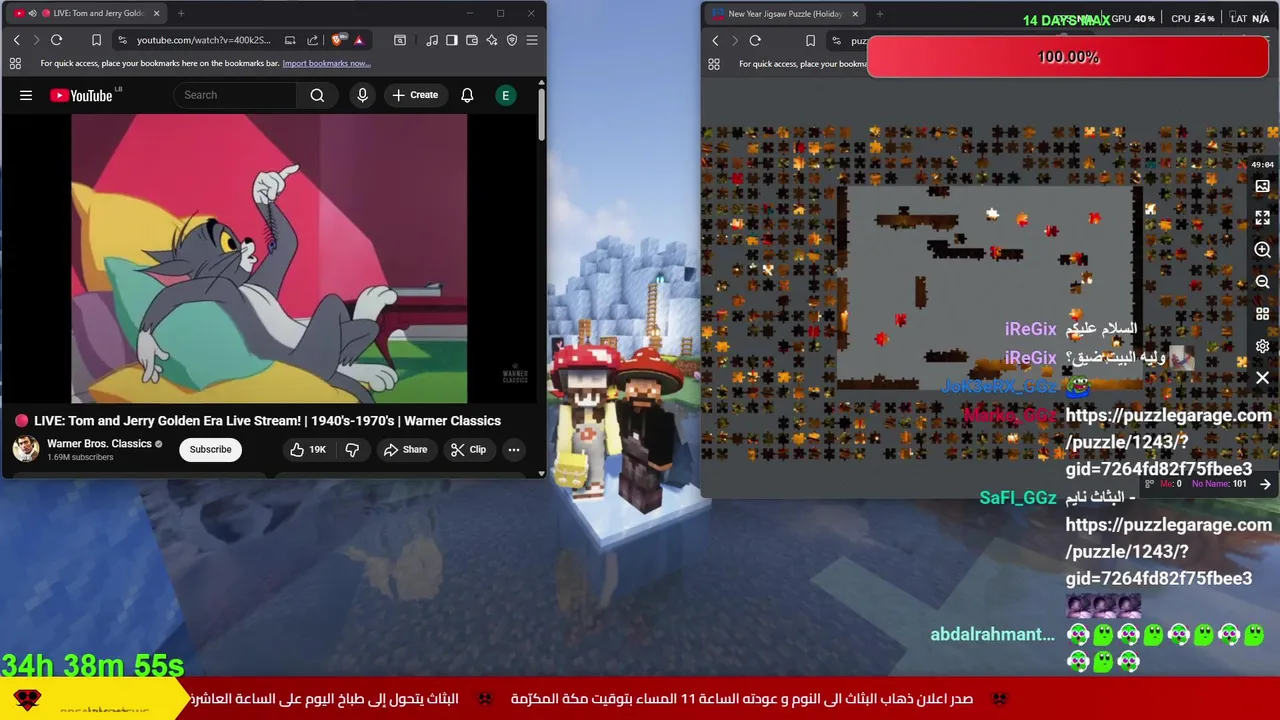The image size is (1280, 720).
Task: Open the music note playlist icon
Action: [x=432, y=40]
